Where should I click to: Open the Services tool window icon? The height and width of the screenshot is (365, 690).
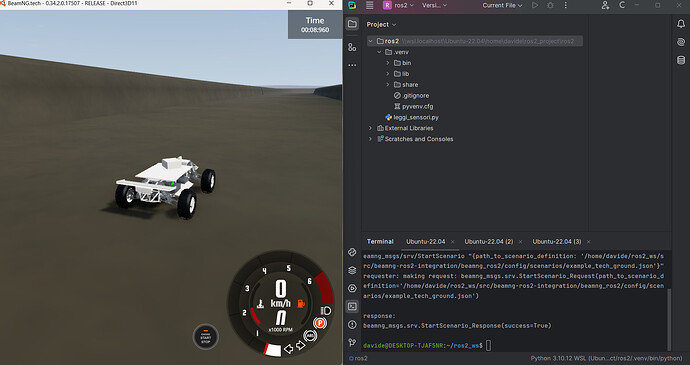[x=352, y=288]
